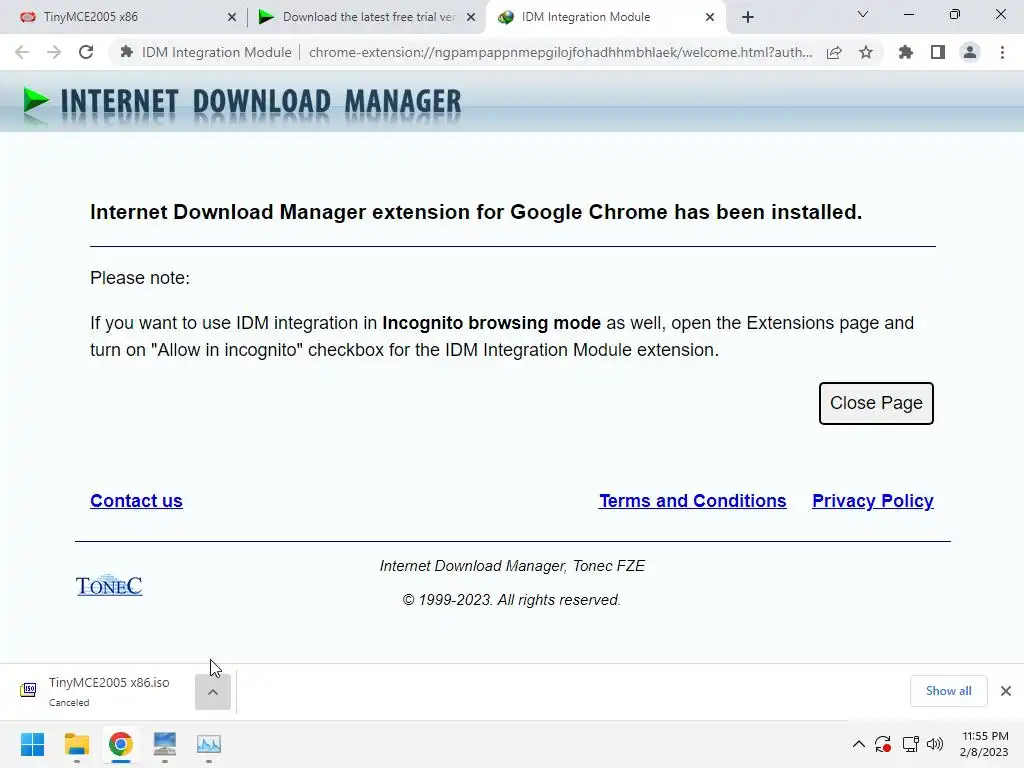Open the computer monitor taskbar app
1024x768 pixels.
click(165, 744)
